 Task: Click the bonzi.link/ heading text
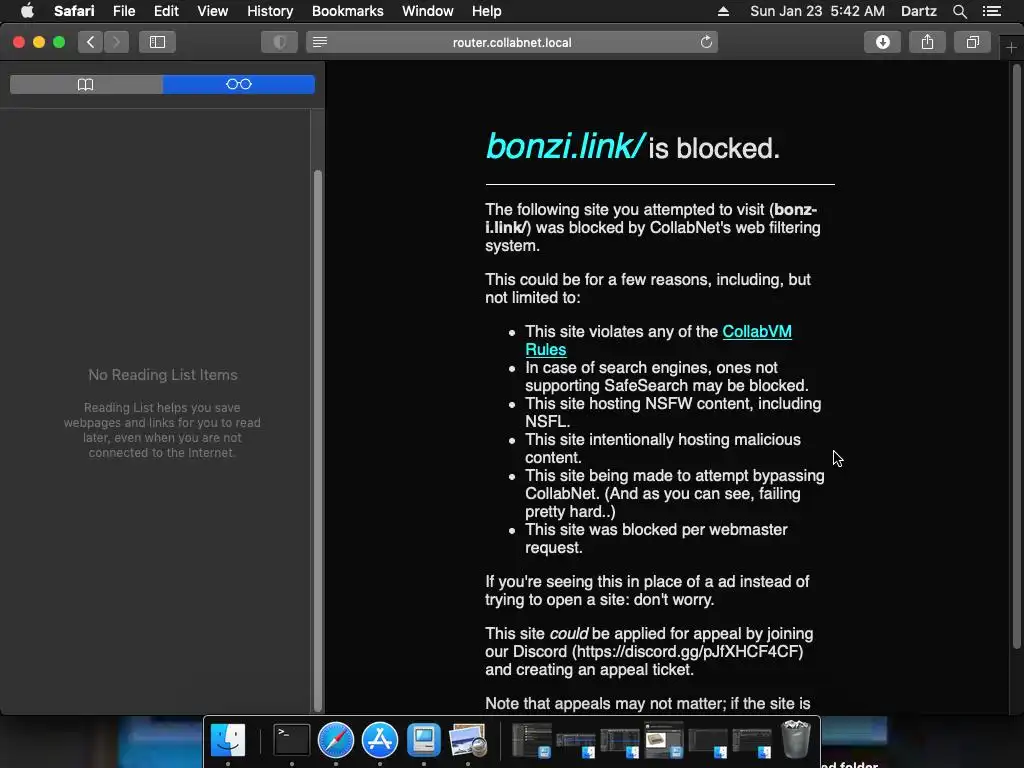point(566,146)
